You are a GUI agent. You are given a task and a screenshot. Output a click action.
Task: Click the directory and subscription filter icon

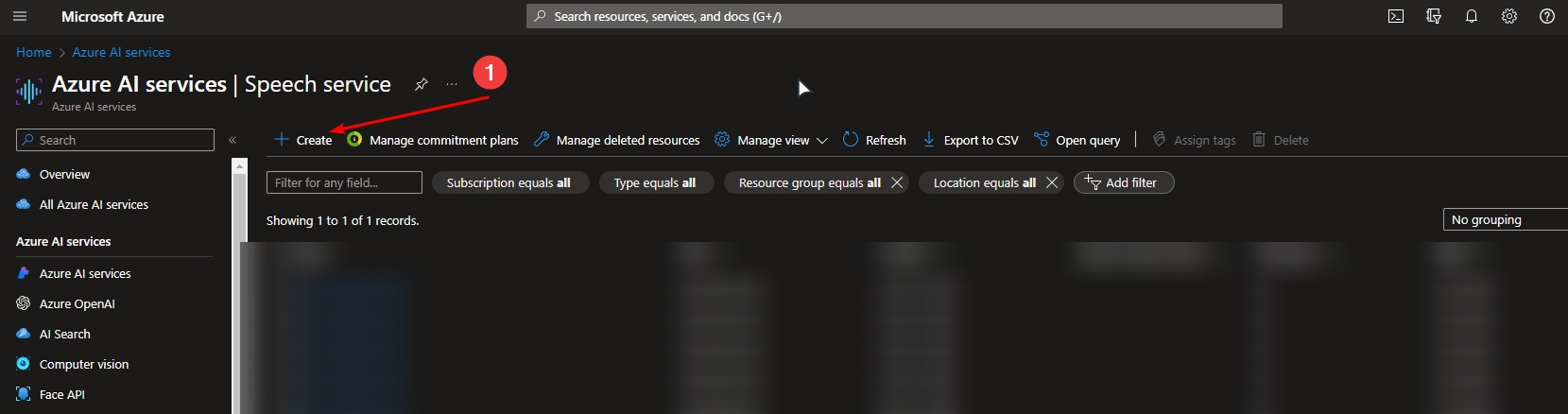pos(1433,16)
